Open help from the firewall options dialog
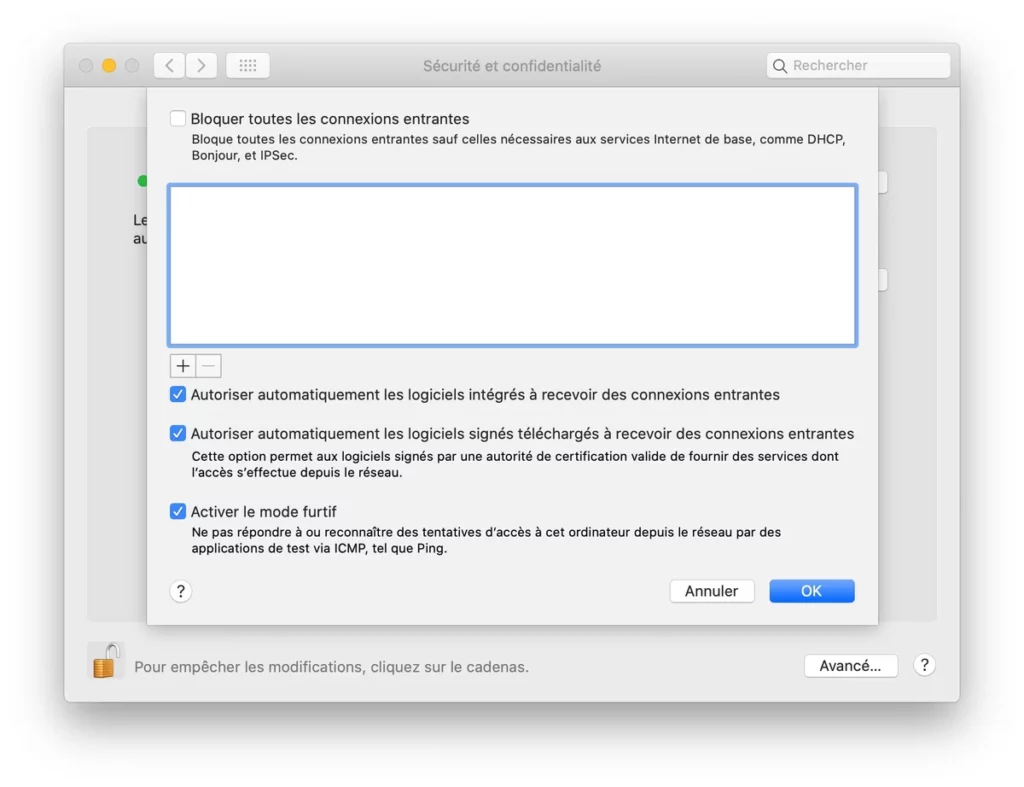 pyautogui.click(x=180, y=591)
